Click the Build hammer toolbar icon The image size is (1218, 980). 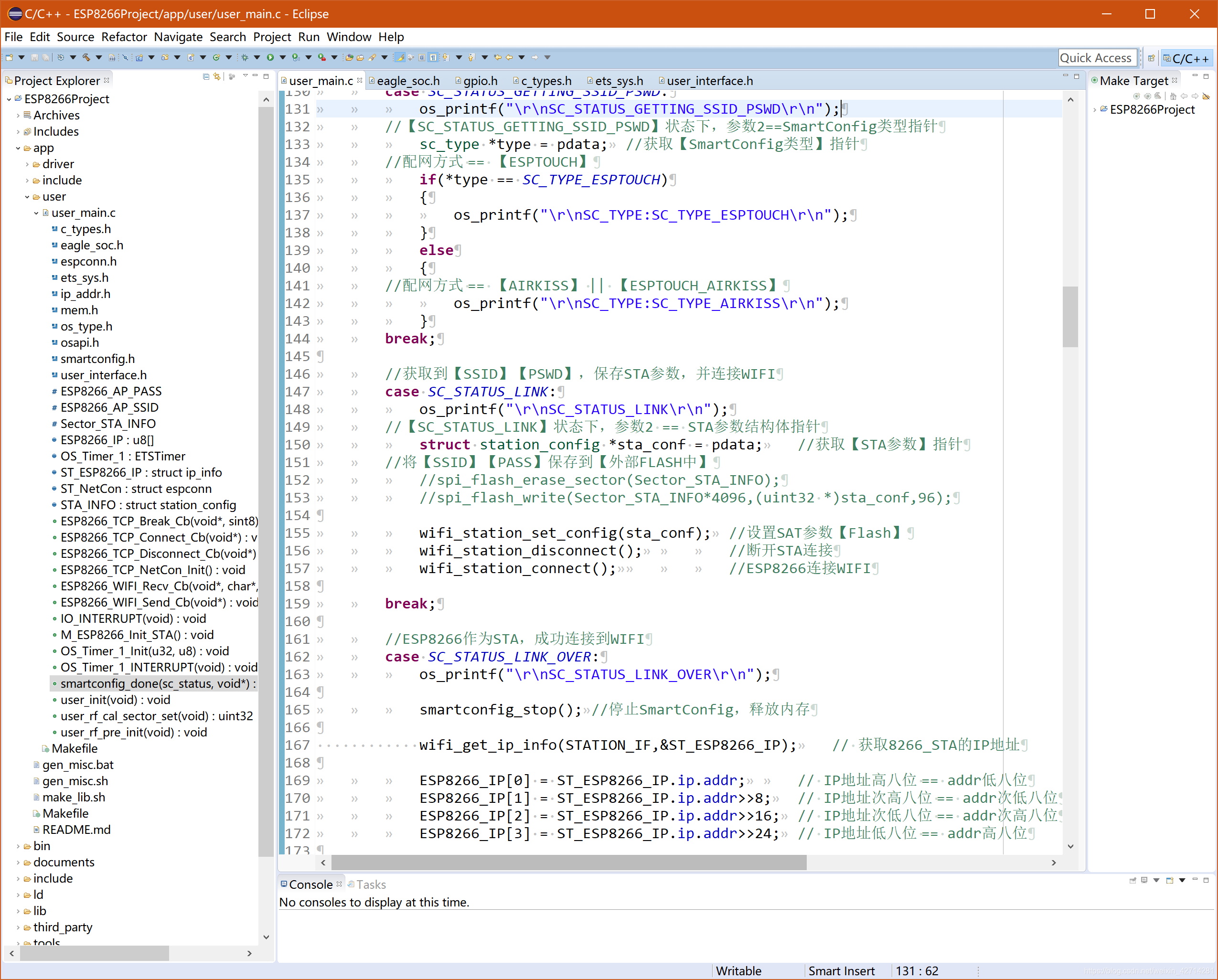[x=86, y=57]
